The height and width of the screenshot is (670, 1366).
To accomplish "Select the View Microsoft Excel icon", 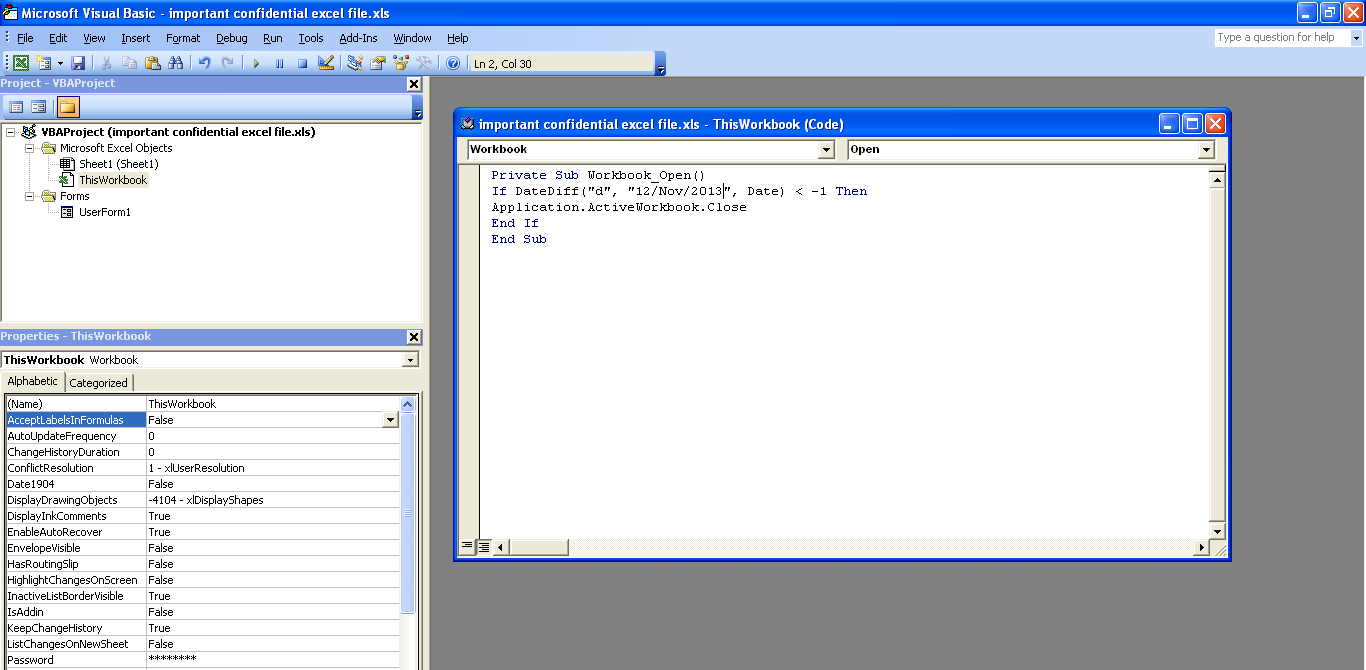I will point(22,62).
